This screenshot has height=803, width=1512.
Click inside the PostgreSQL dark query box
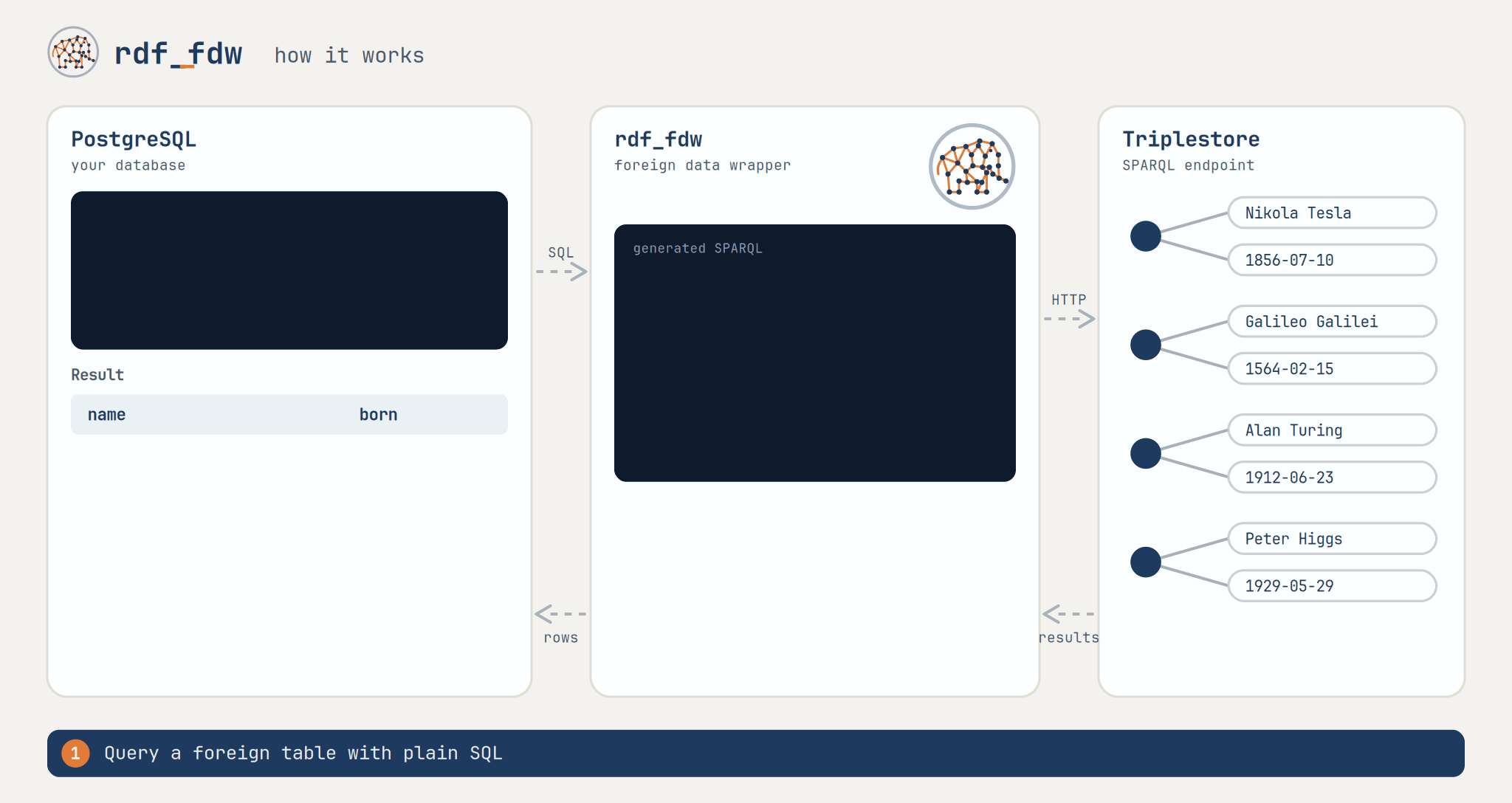pyautogui.click(x=289, y=270)
